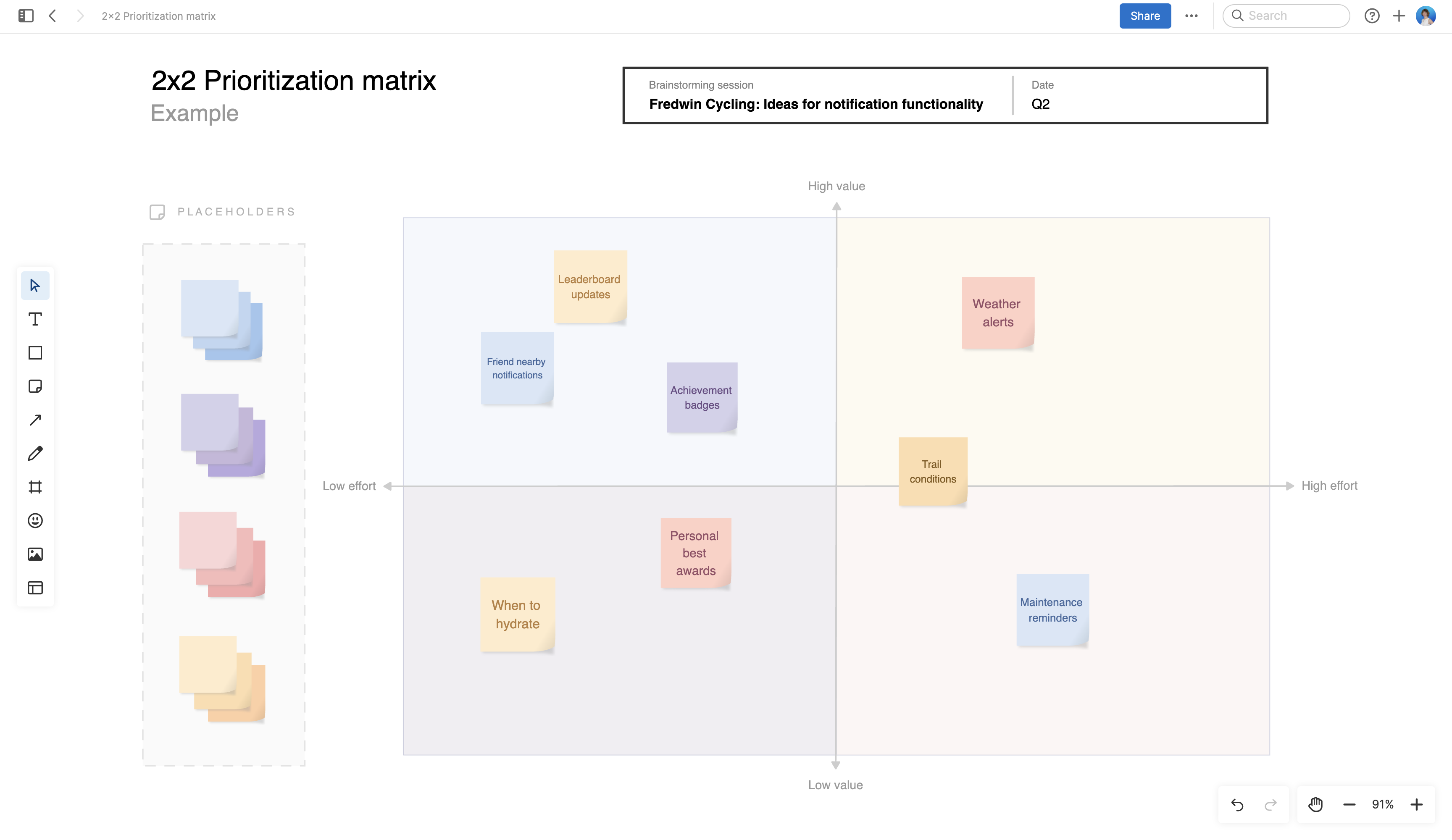This screenshot has width=1452, height=840.
Task: Click the 91% zoom level
Action: tap(1383, 804)
